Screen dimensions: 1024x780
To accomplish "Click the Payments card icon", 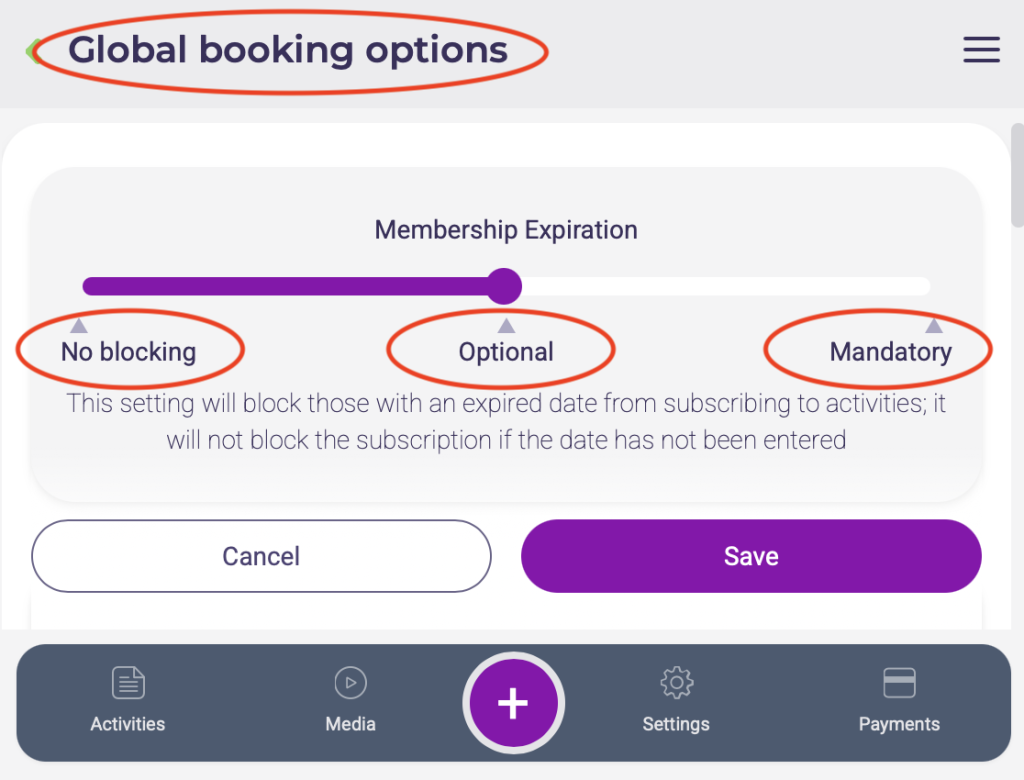I will pos(899,683).
